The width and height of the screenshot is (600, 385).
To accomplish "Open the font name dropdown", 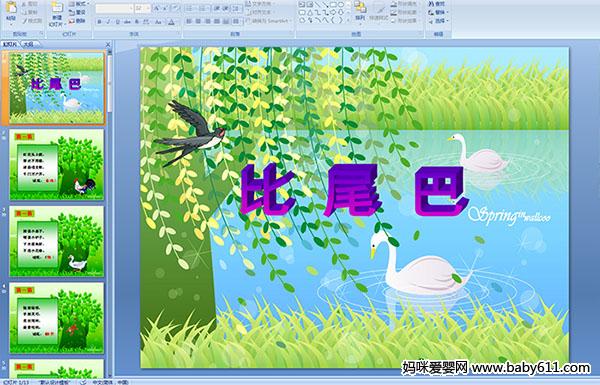I will pyautogui.click(x=131, y=8).
